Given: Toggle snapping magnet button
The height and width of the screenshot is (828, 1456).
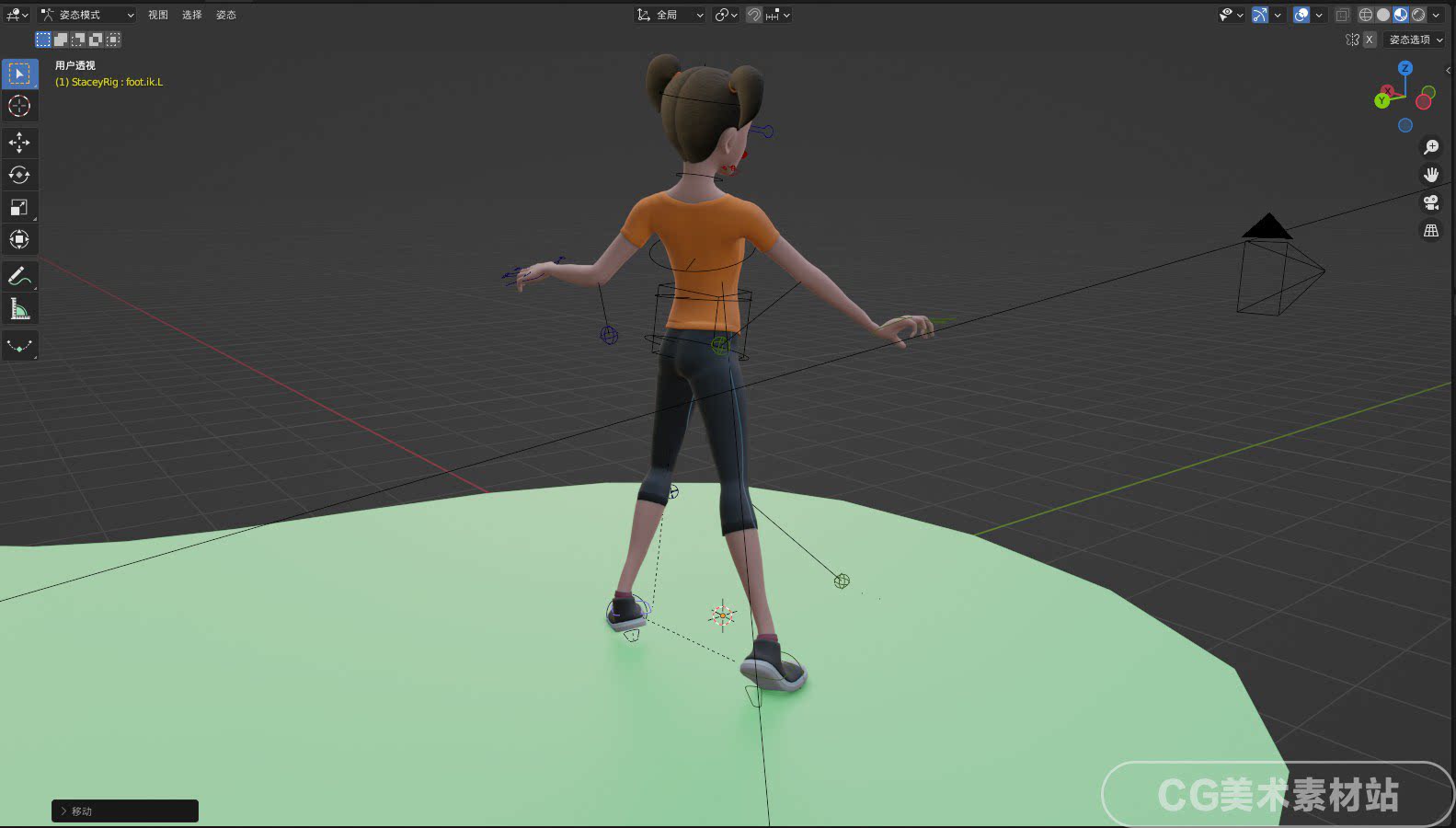Looking at the screenshot, I should click(x=753, y=15).
